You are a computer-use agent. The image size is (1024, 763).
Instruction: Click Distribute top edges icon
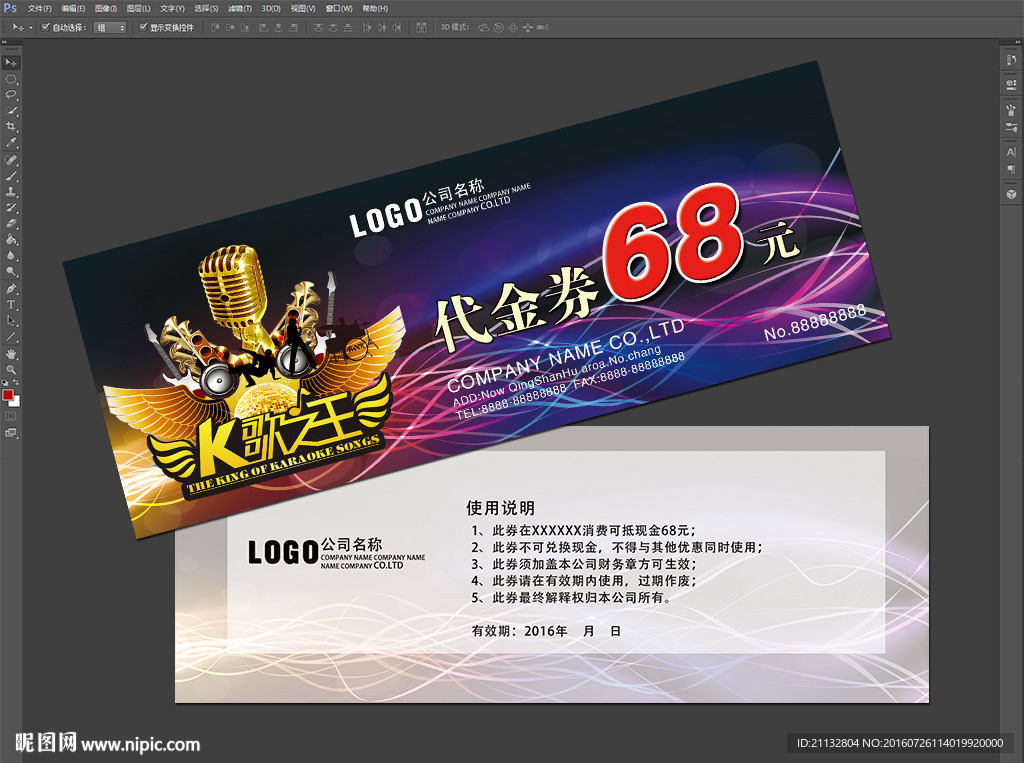point(318,27)
